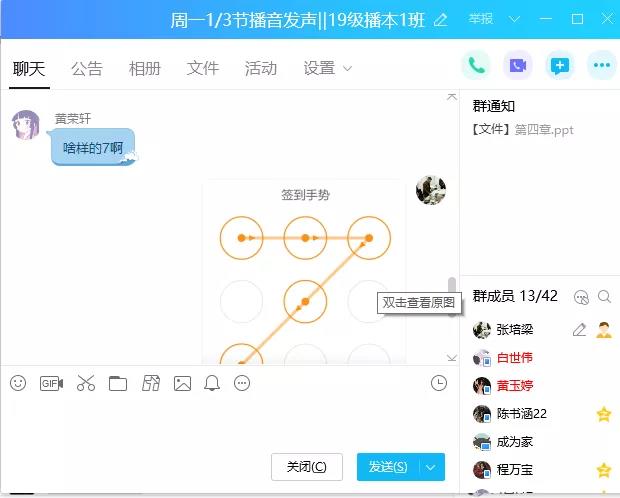The image size is (620, 498).
Task: Open the emoji picker
Action: (x=18, y=383)
